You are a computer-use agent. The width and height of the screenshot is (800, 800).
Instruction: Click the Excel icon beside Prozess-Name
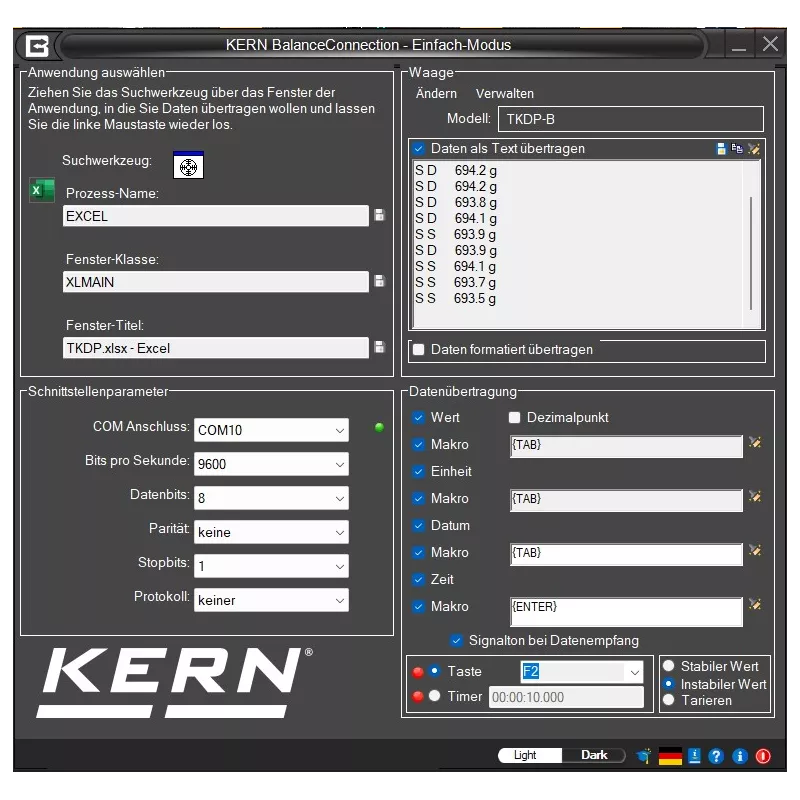click(x=42, y=192)
